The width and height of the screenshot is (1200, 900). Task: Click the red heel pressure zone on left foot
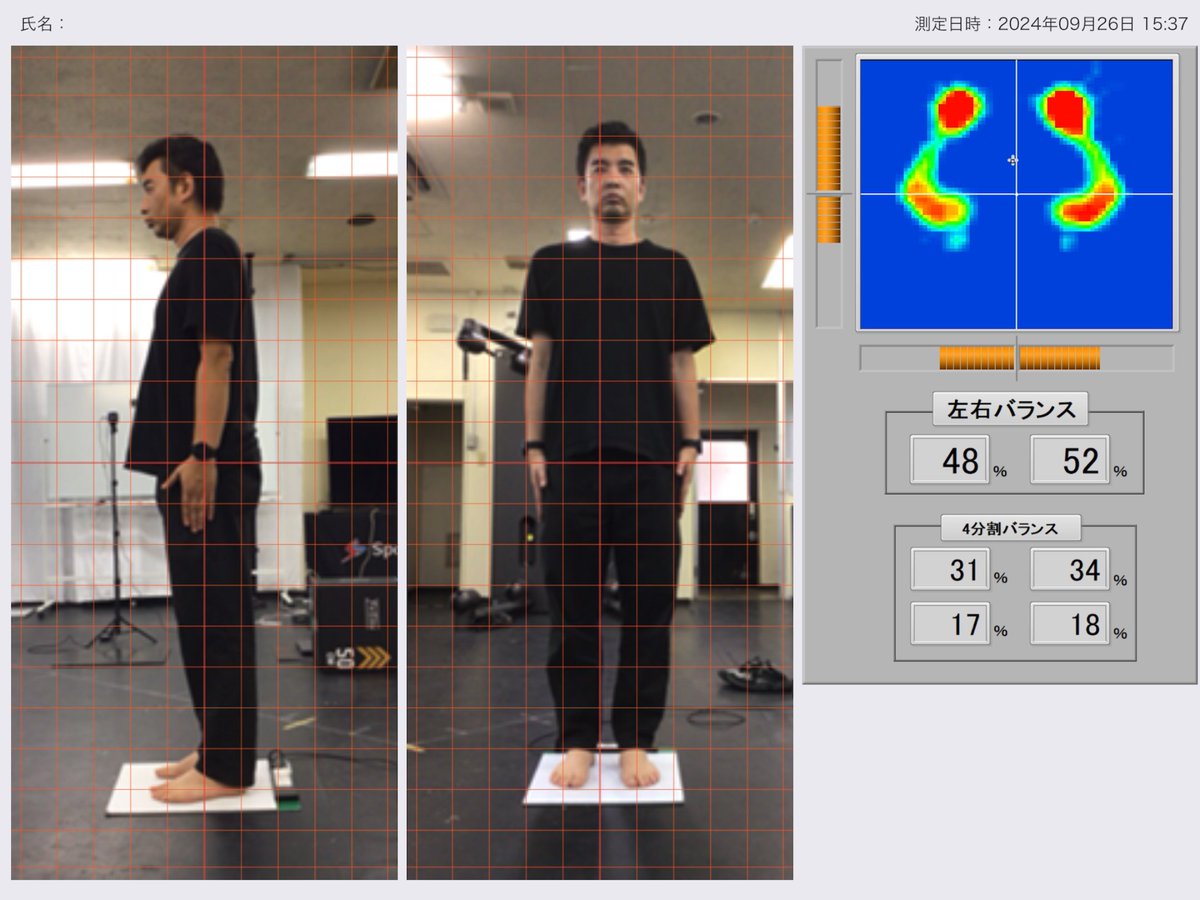click(x=935, y=210)
